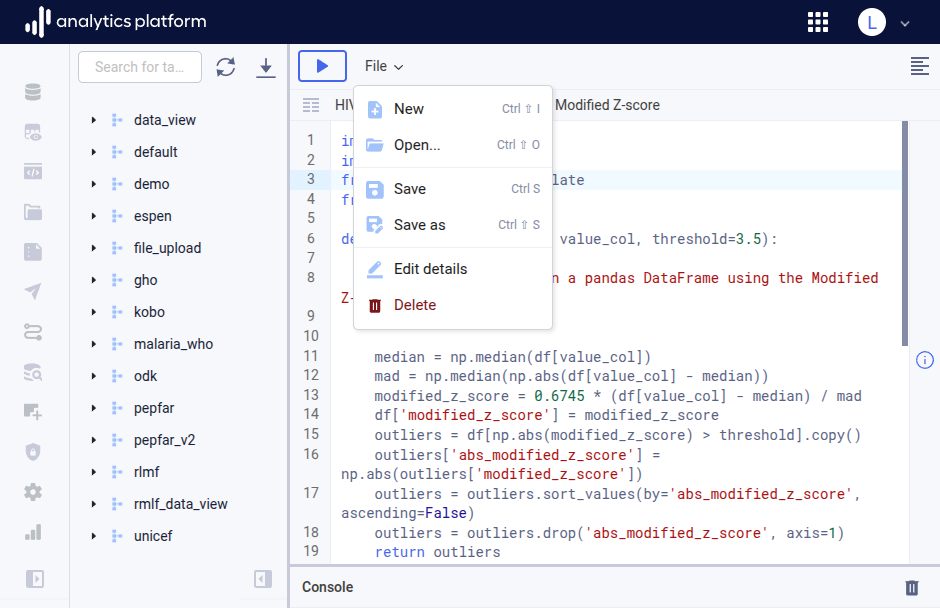The height and width of the screenshot is (608, 940).
Task: Expand the file_upload schema arrow
Action: (94, 248)
